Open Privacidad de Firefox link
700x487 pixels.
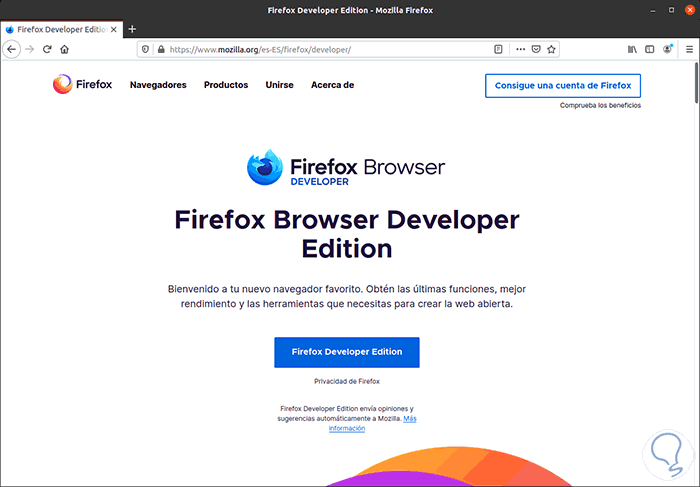pos(347,381)
